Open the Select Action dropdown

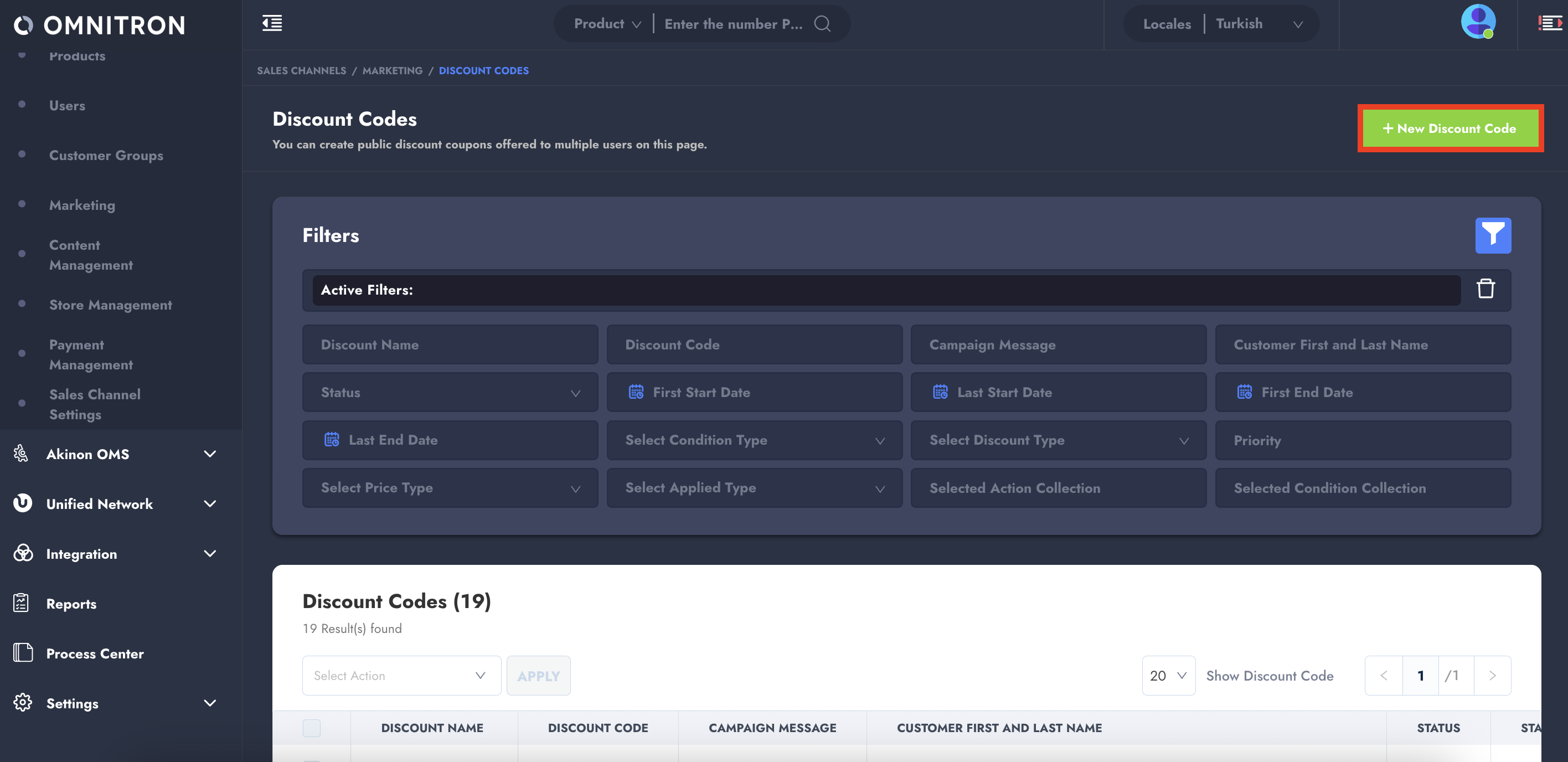coord(400,676)
